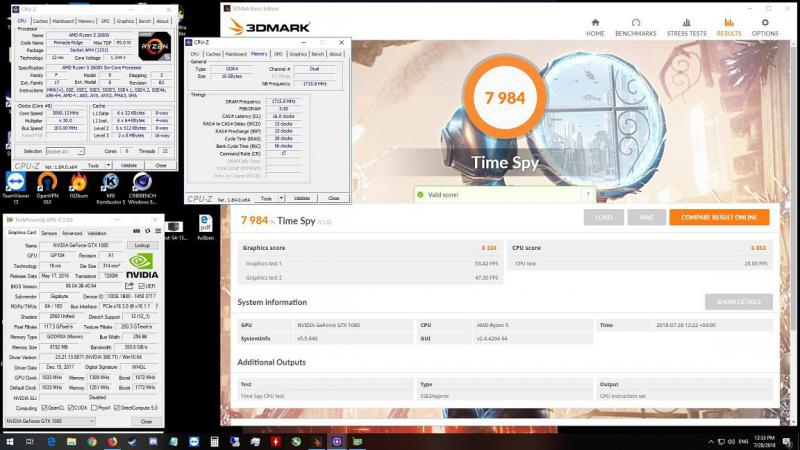Open the Stress Tests section
The image size is (800, 450).
coord(685,25)
